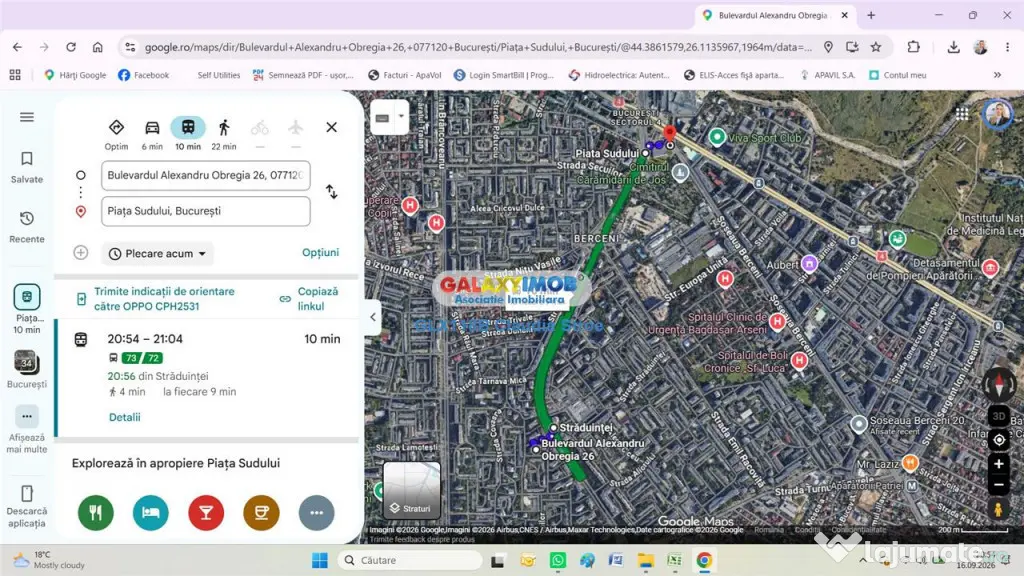1024x576 pixels.
Task: Close the directions panel
Action: point(332,127)
